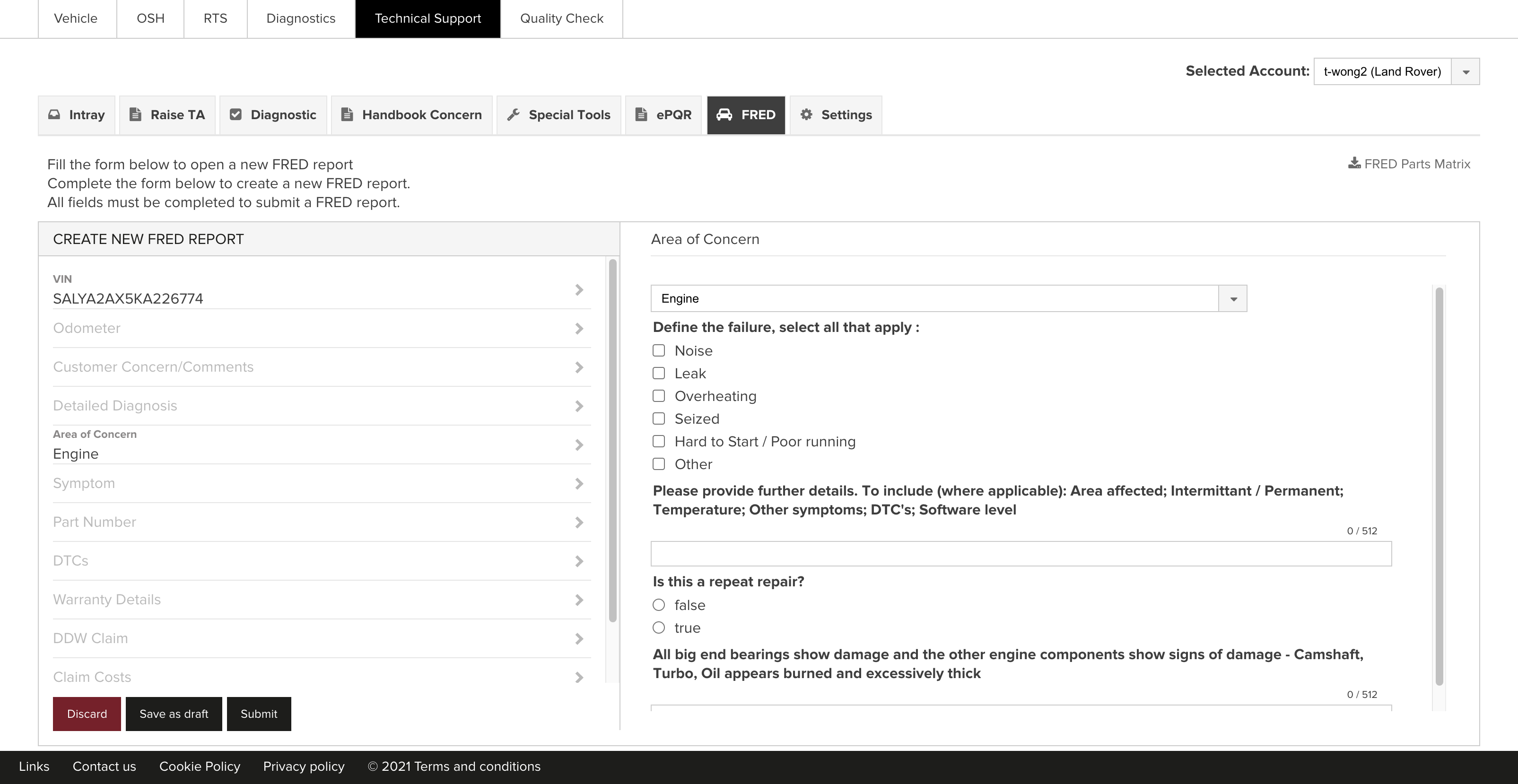Viewport: 1518px width, 784px height.
Task: Expand the Symptom row chevron
Action: (x=579, y=484)
